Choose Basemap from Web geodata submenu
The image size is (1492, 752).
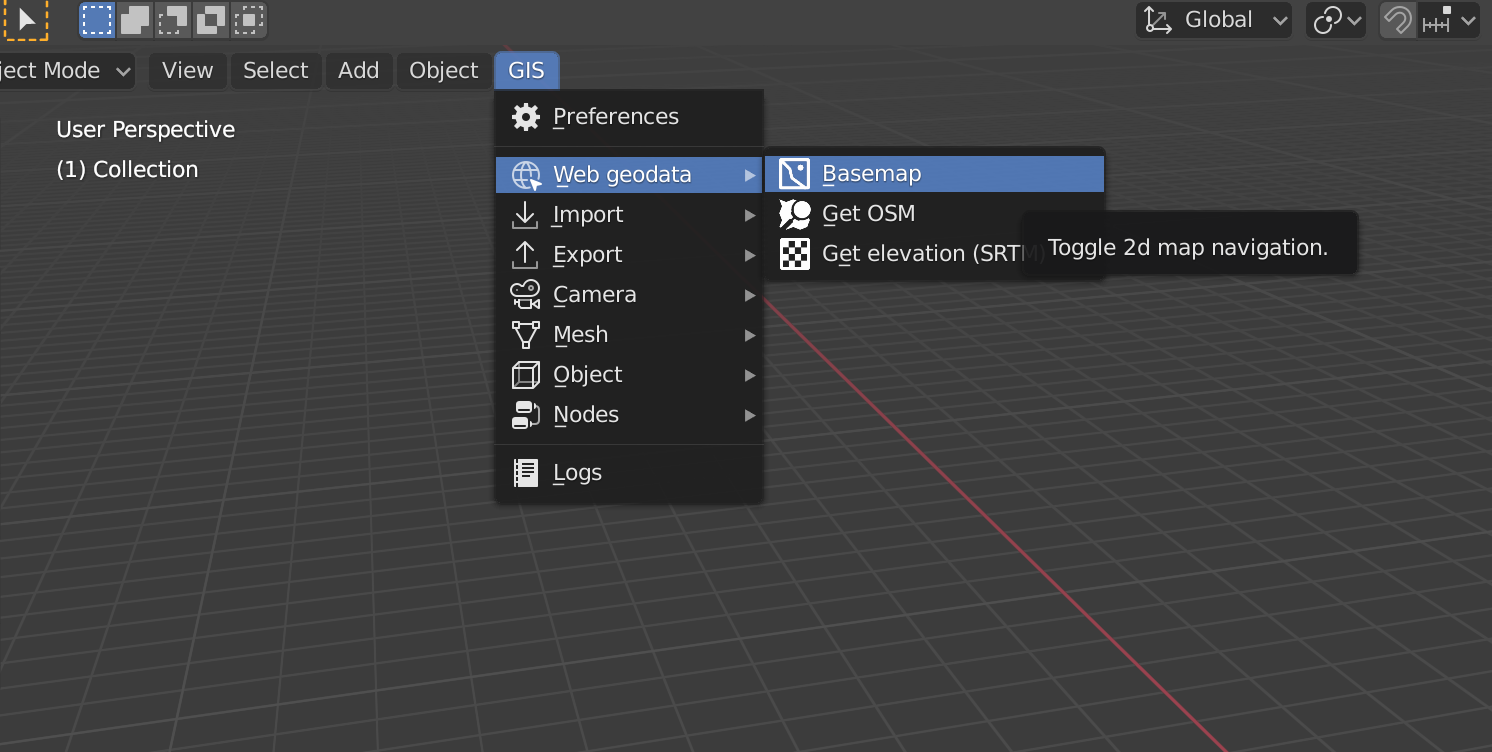coord(934,174)
